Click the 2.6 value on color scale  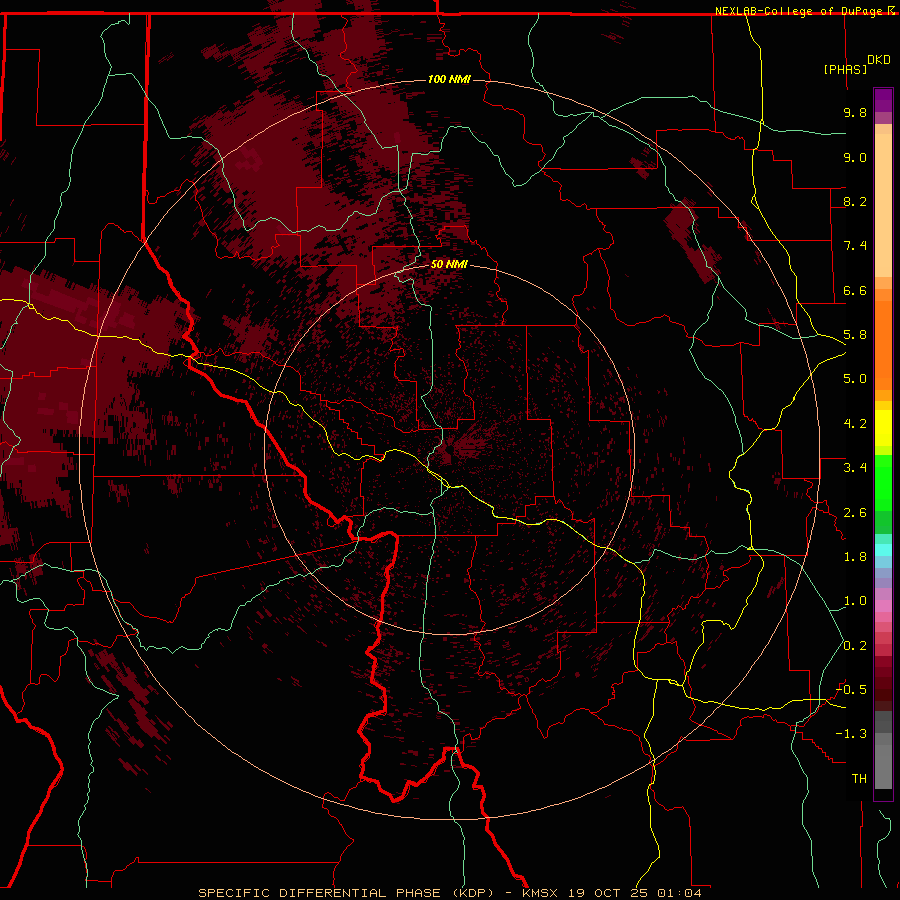pyautogui.click(x=855, y=513)
